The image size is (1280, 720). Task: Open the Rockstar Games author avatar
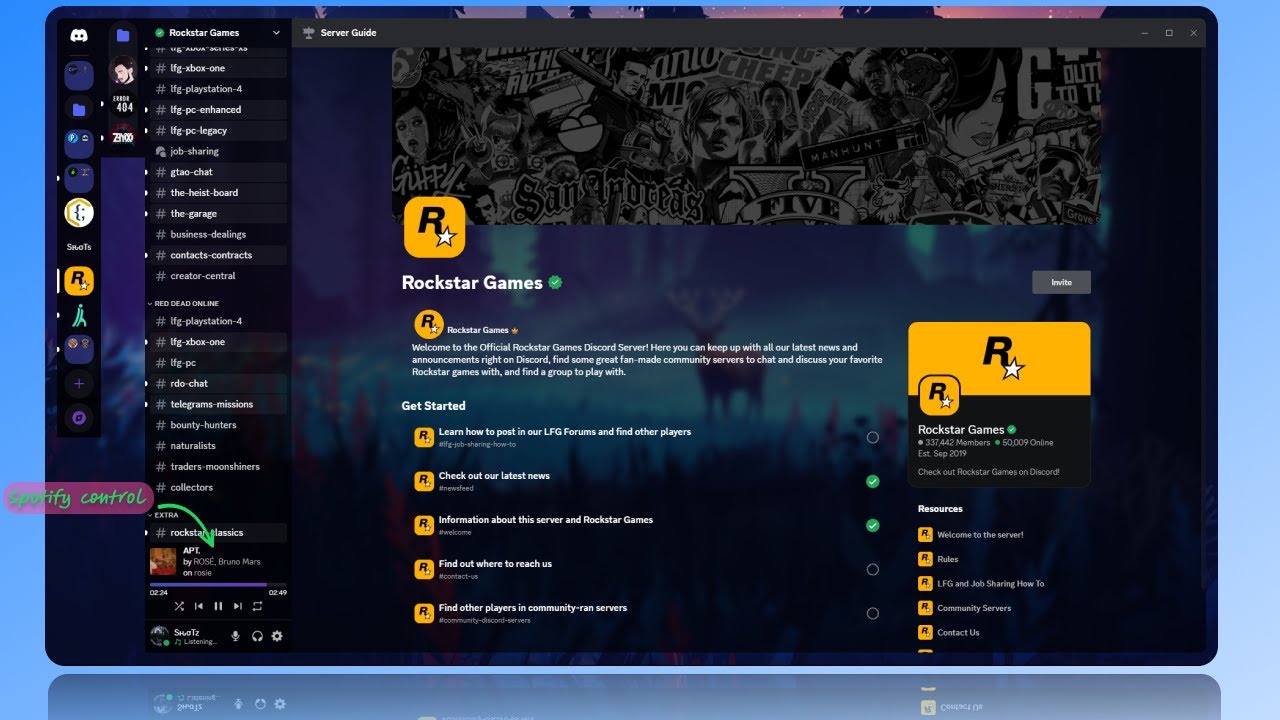coord(429,325)
